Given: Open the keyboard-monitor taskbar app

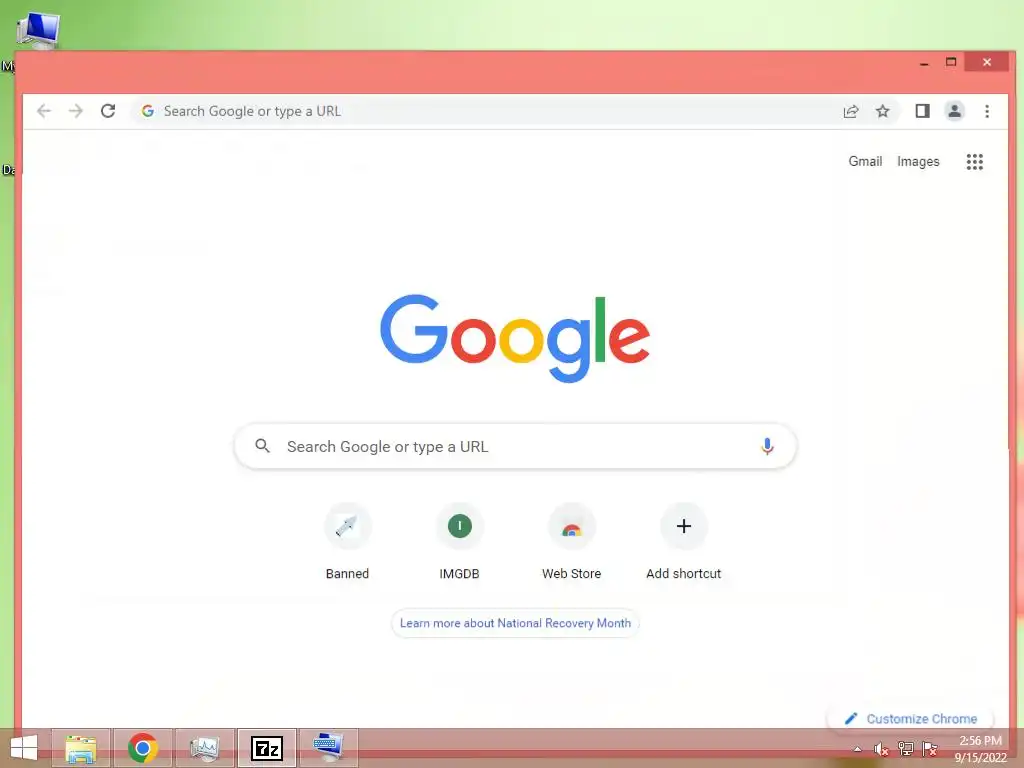Looking at the screenshot, I should tap(328, 748).
